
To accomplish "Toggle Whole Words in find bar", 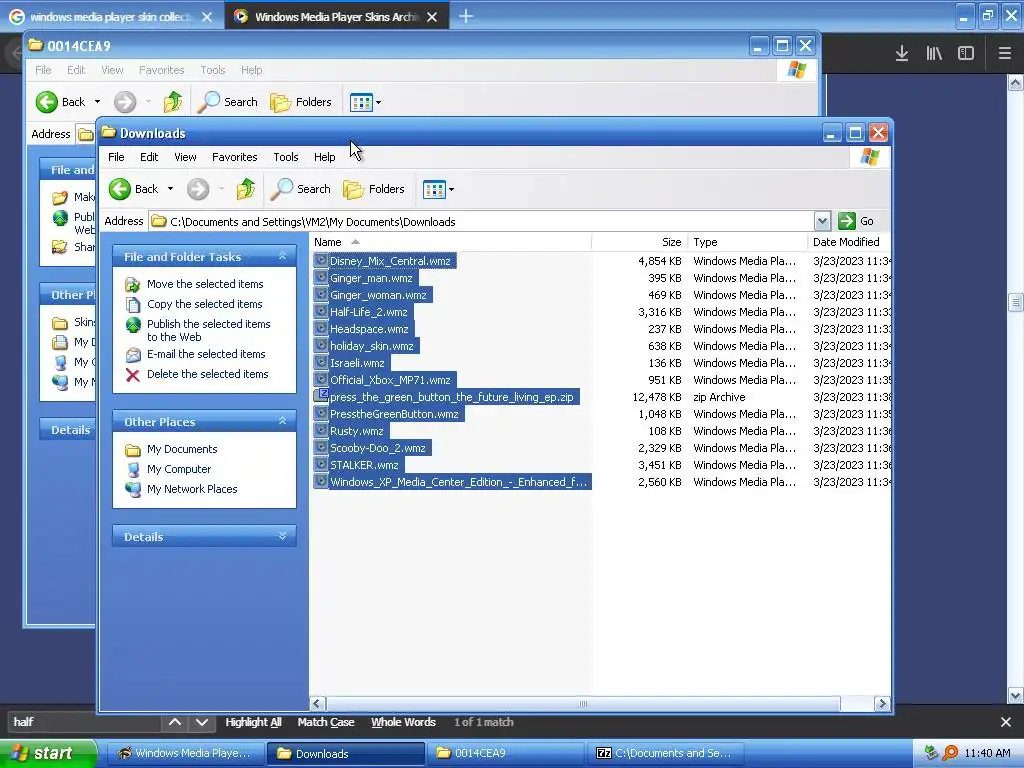I will pos(403,722).
